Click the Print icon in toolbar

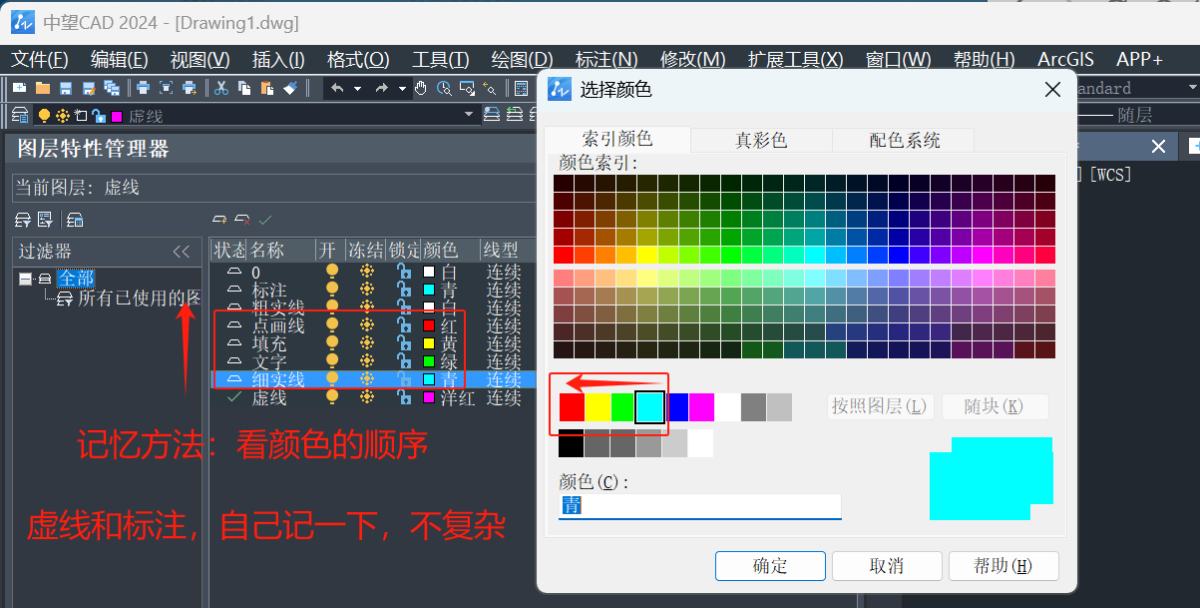(x=144, y=88)
